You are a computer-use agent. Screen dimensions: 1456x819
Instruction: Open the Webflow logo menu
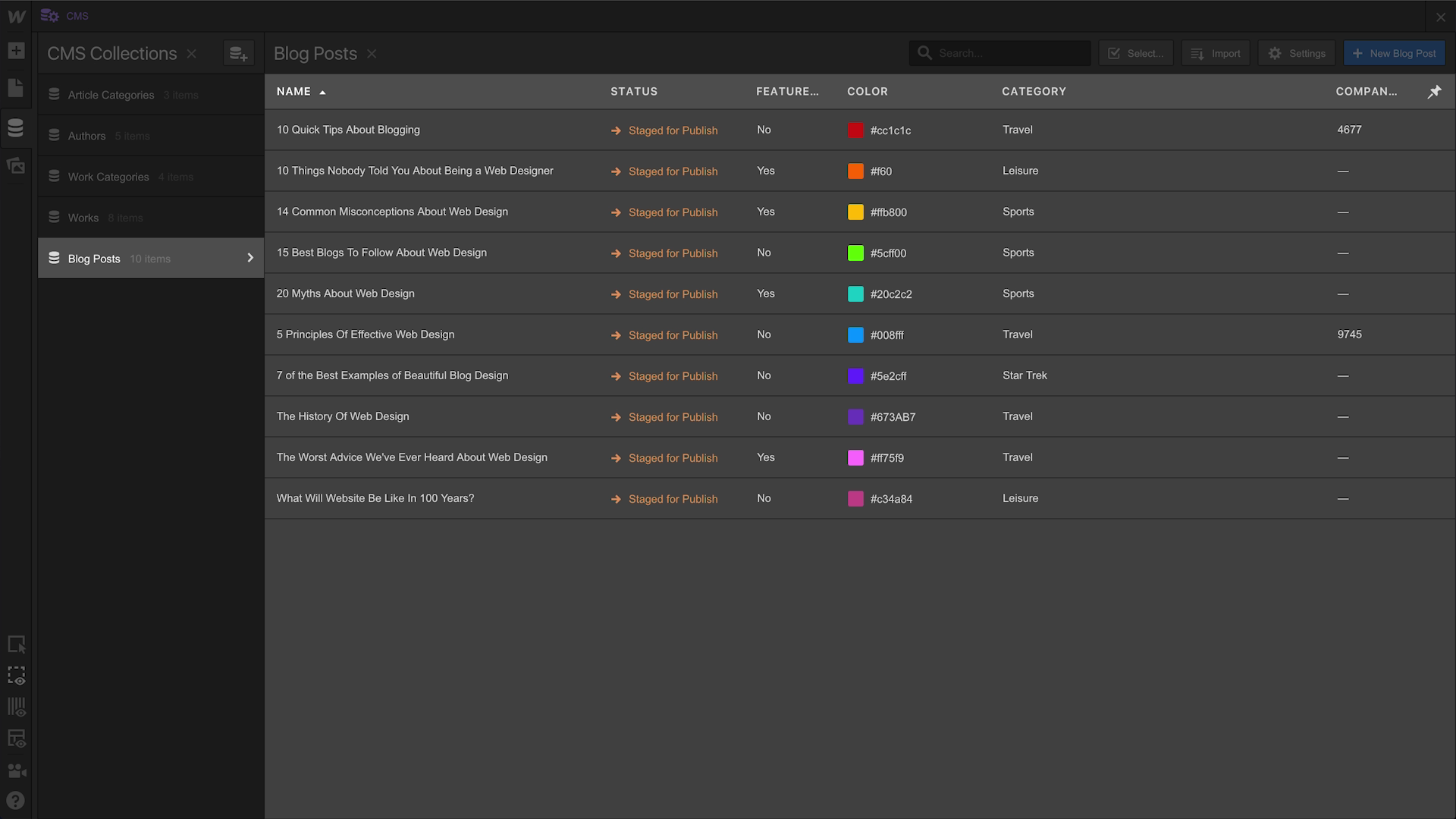coord(17,15)
